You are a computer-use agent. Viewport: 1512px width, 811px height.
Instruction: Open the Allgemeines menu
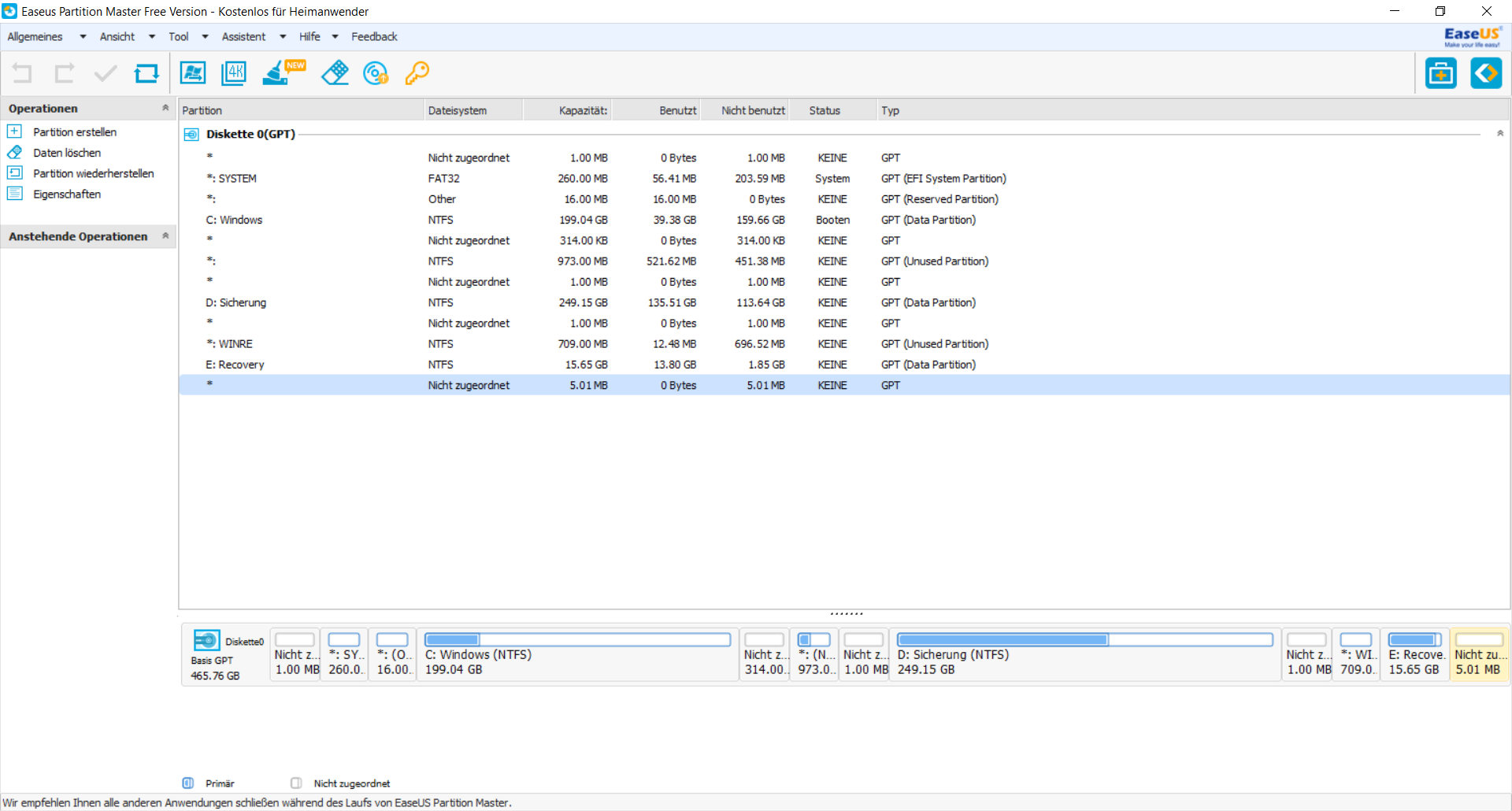35,37
